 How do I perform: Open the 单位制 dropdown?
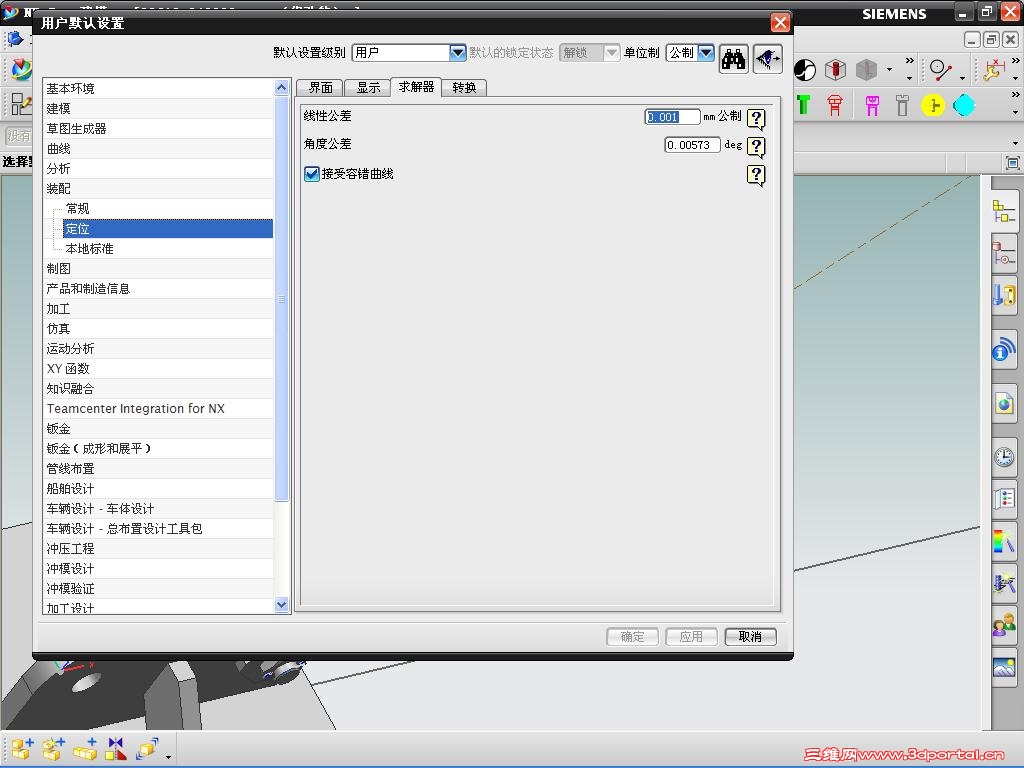[x=706, y=53]
